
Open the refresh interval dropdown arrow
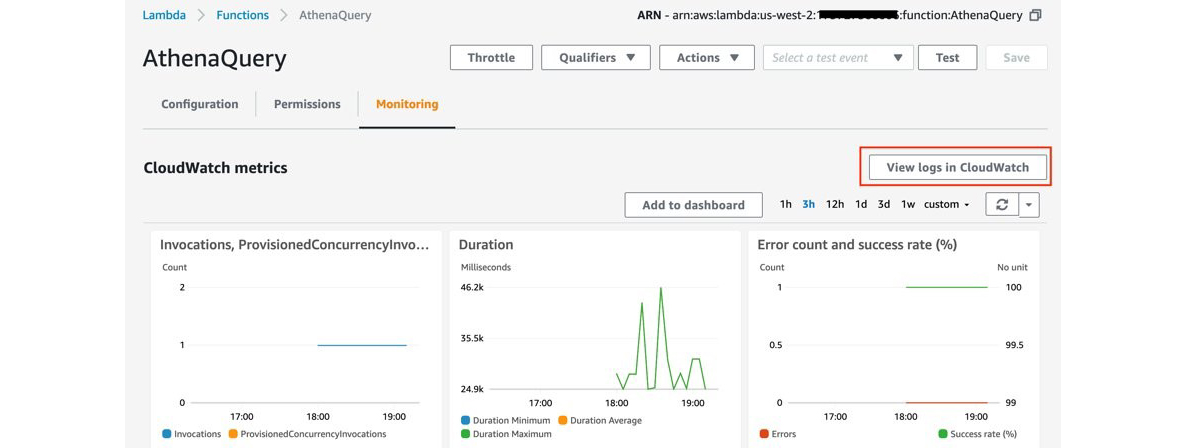1029,204
